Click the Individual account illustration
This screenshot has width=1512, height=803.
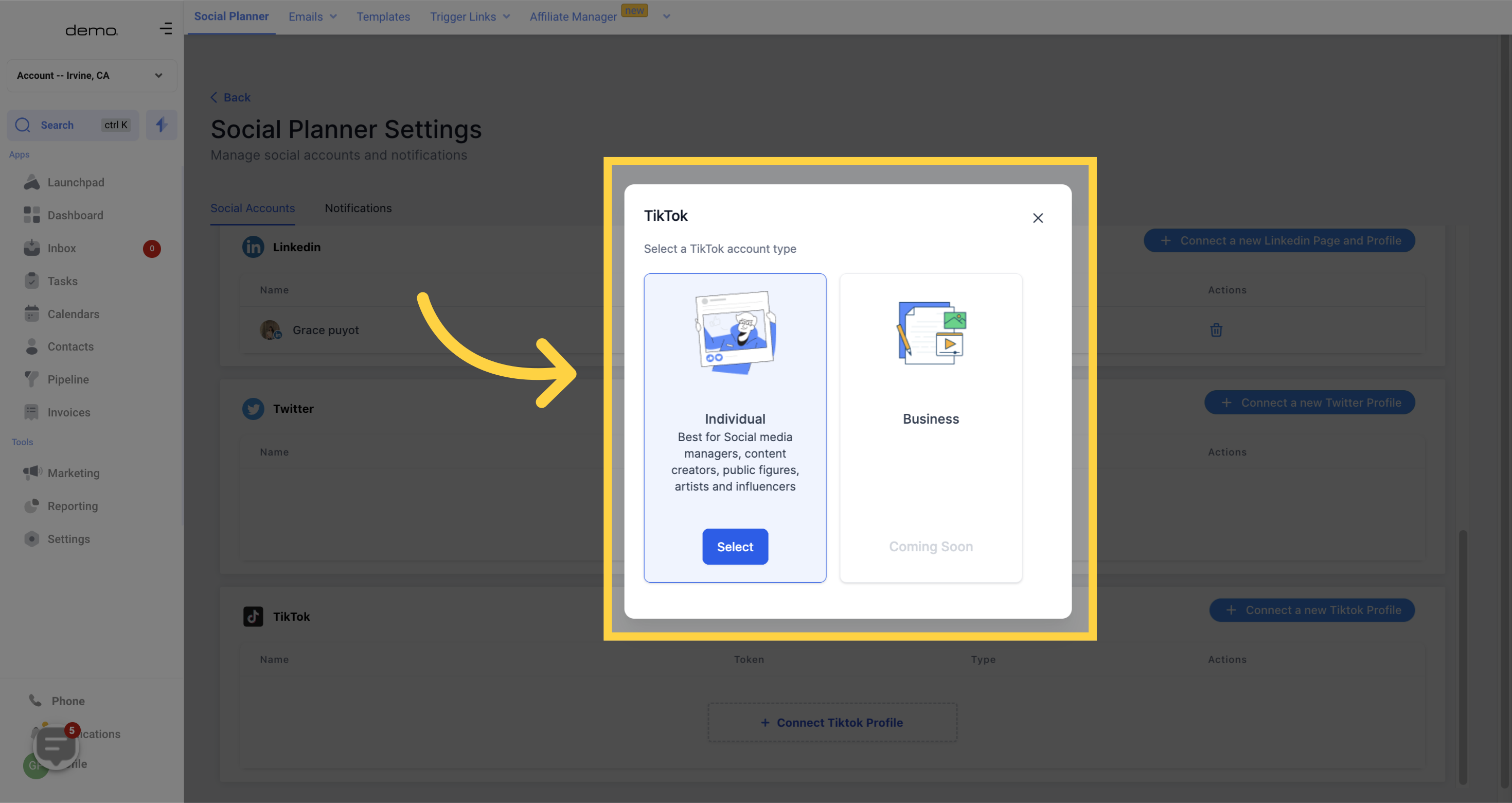point(736,333)
